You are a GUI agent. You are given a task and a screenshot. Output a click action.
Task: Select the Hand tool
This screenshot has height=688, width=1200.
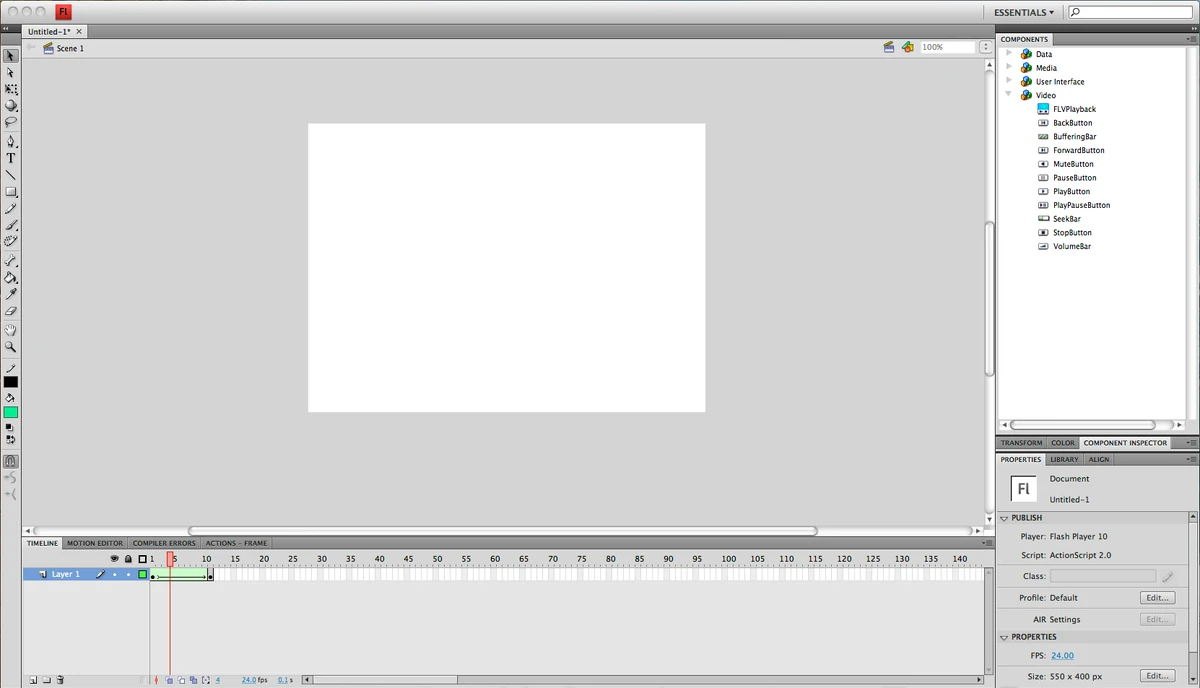(x=11, y=328)
